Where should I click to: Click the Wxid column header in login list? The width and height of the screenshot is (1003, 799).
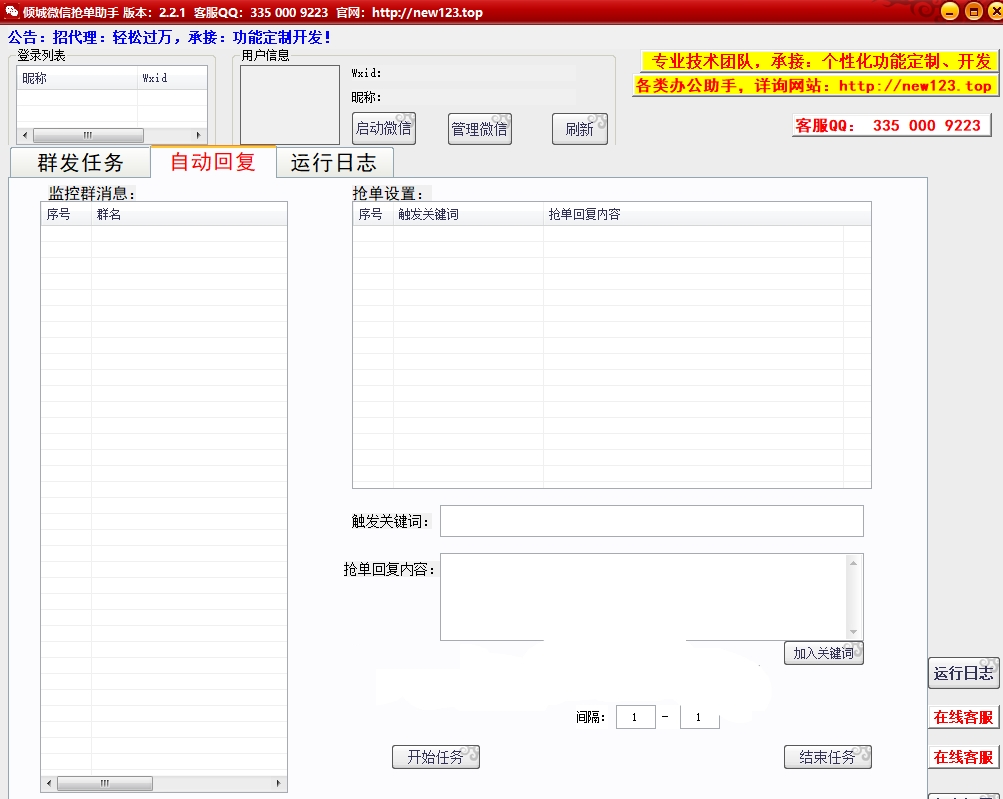[x=172, y=78]
